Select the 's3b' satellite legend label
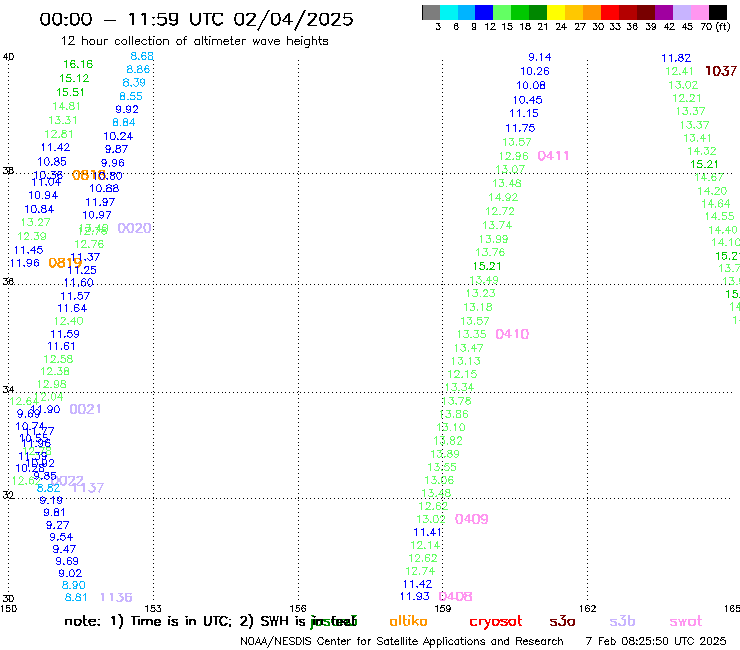This screenshot has width=740, height=650. pyautogui.click(x=622, y=621)
